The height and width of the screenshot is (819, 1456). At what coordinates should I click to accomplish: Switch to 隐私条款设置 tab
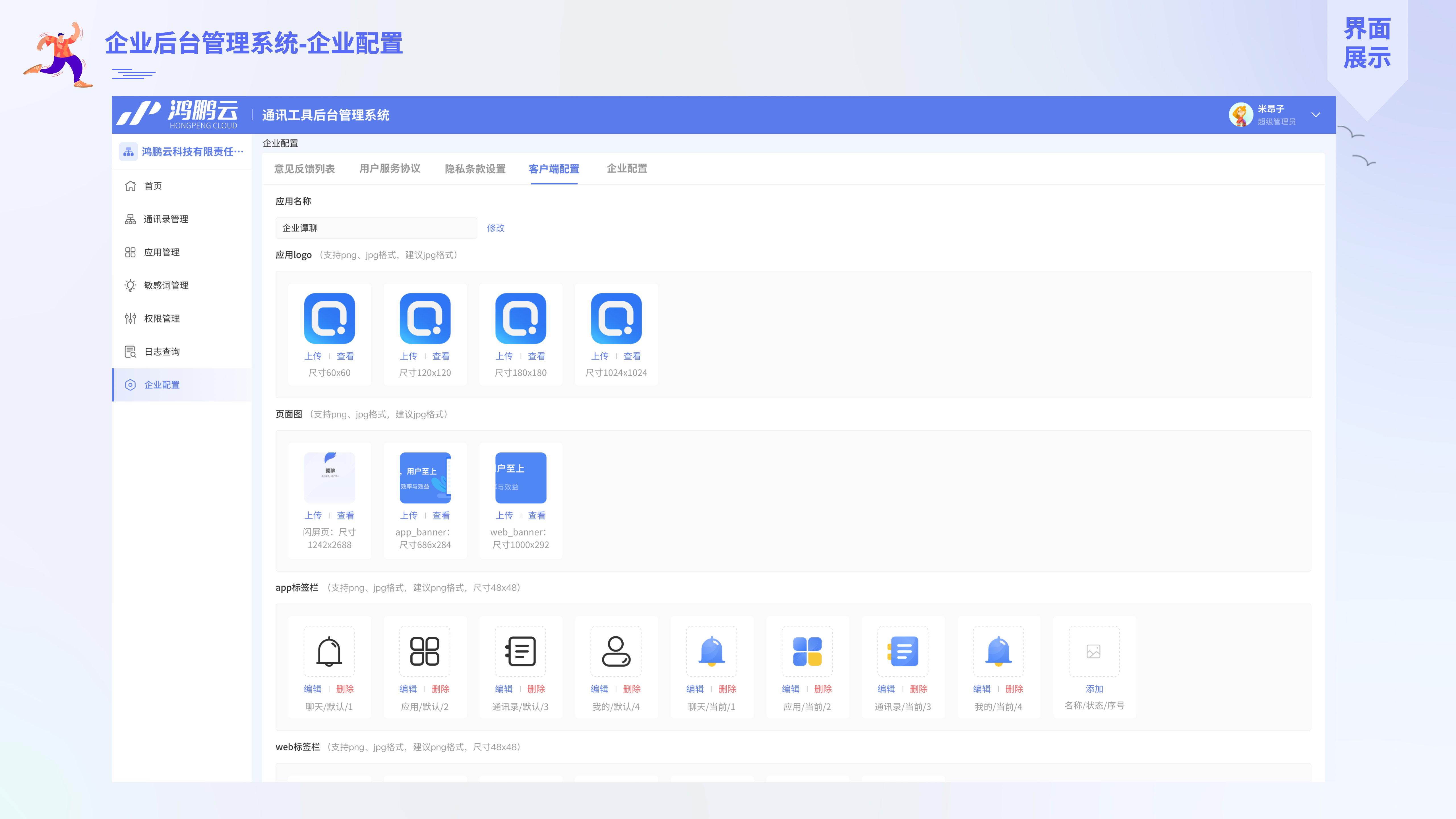coord(475,169)
